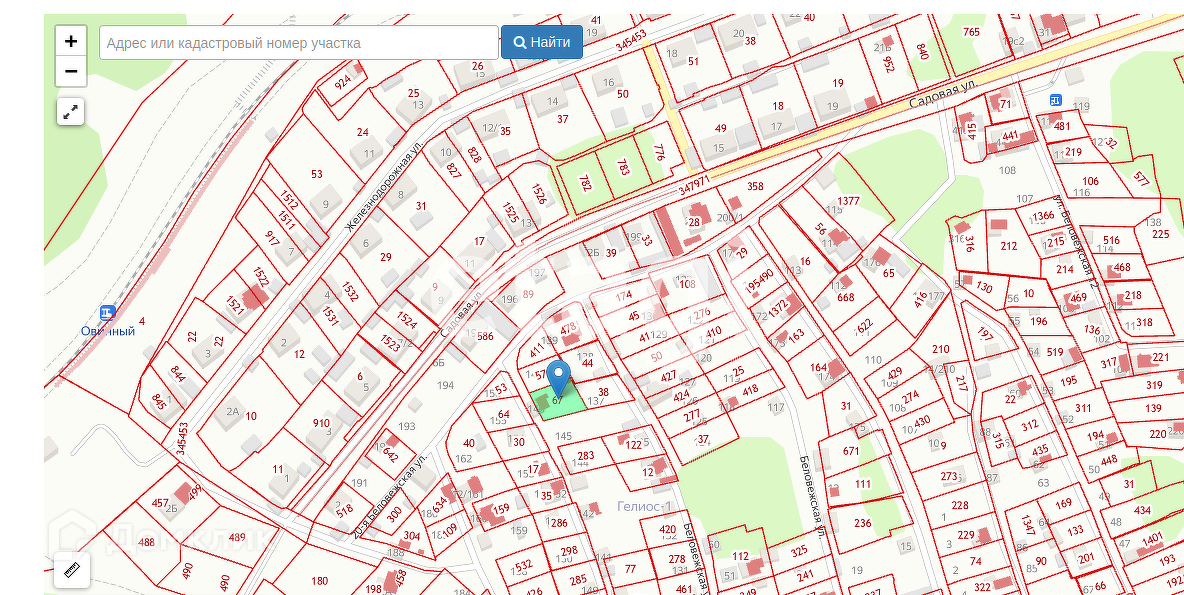Select green parcel 776
The width and height of the screenshot is (1184, 595).
(x=659, y=153)
